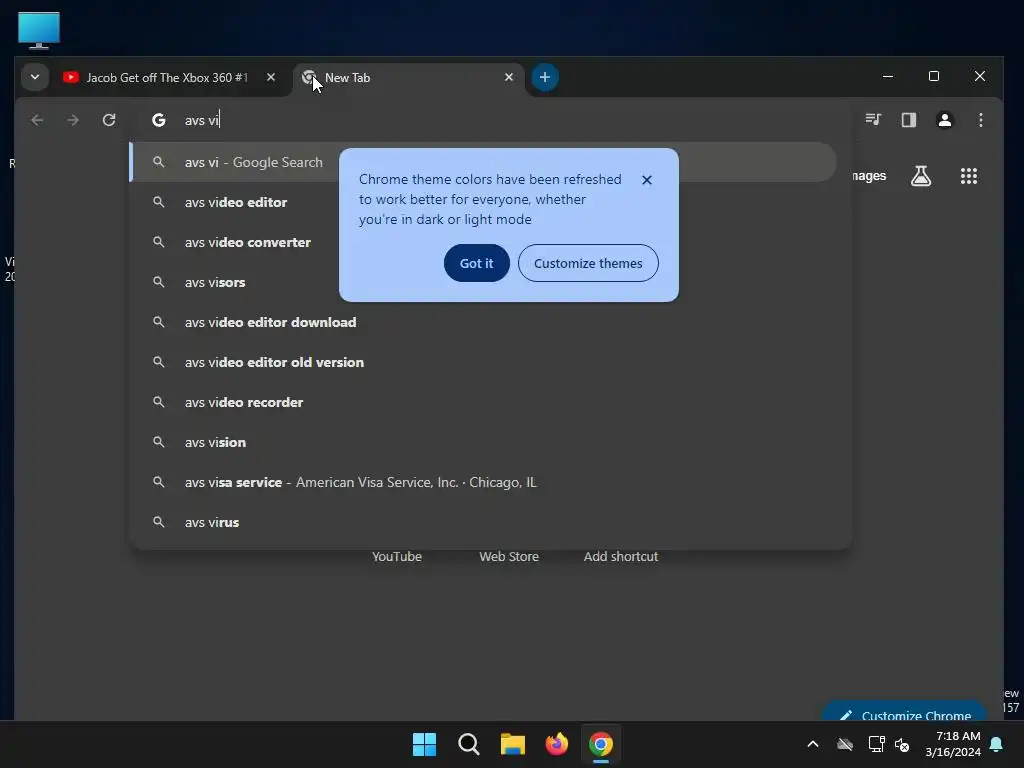This screenshot has height=768, width=1024.
Task: Open taskbar Search
Action: pyautogui.click(x=469, y=744)
